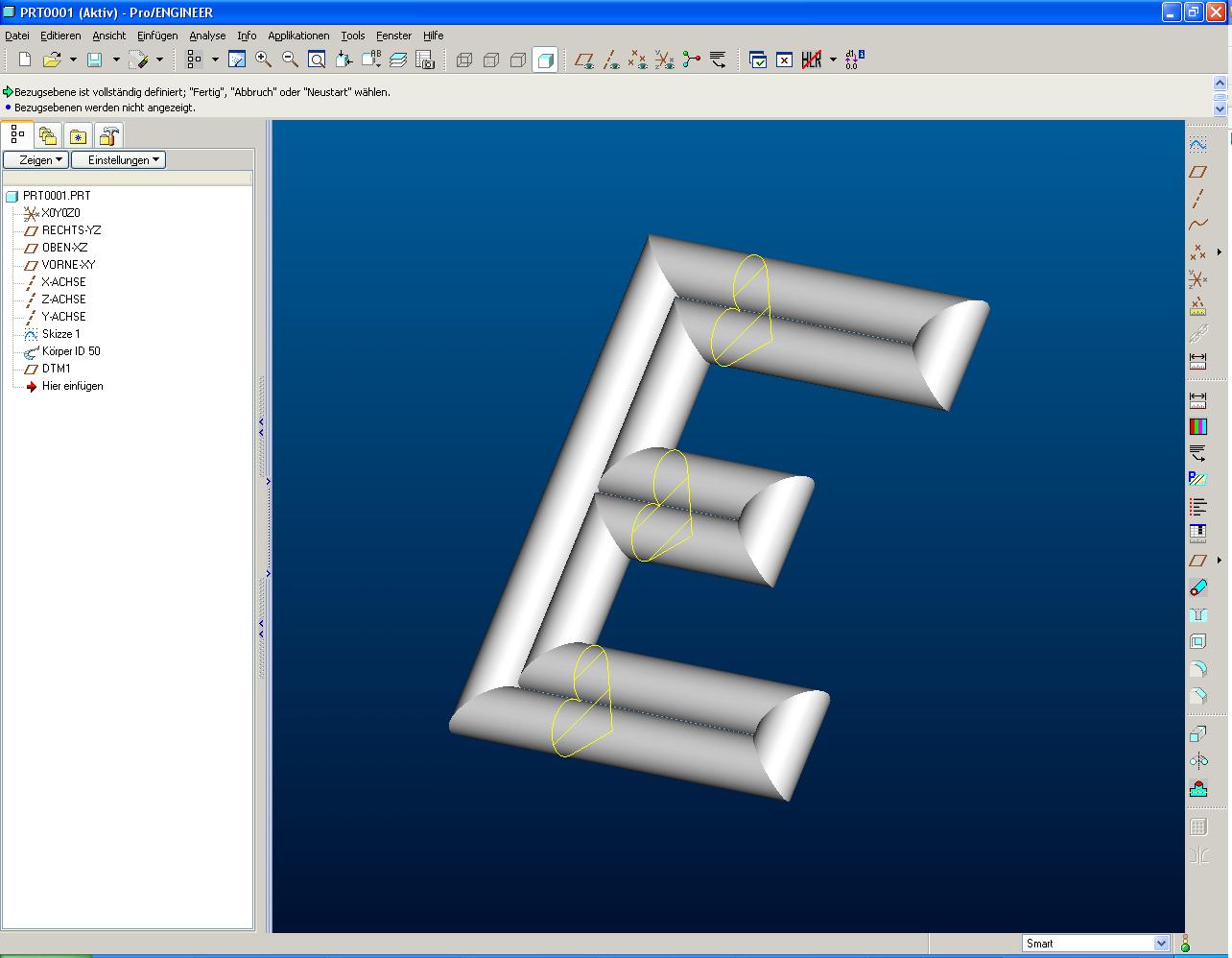Toggle spin center display
This screenshot has height=958, width=1232.
pos(691,60)
